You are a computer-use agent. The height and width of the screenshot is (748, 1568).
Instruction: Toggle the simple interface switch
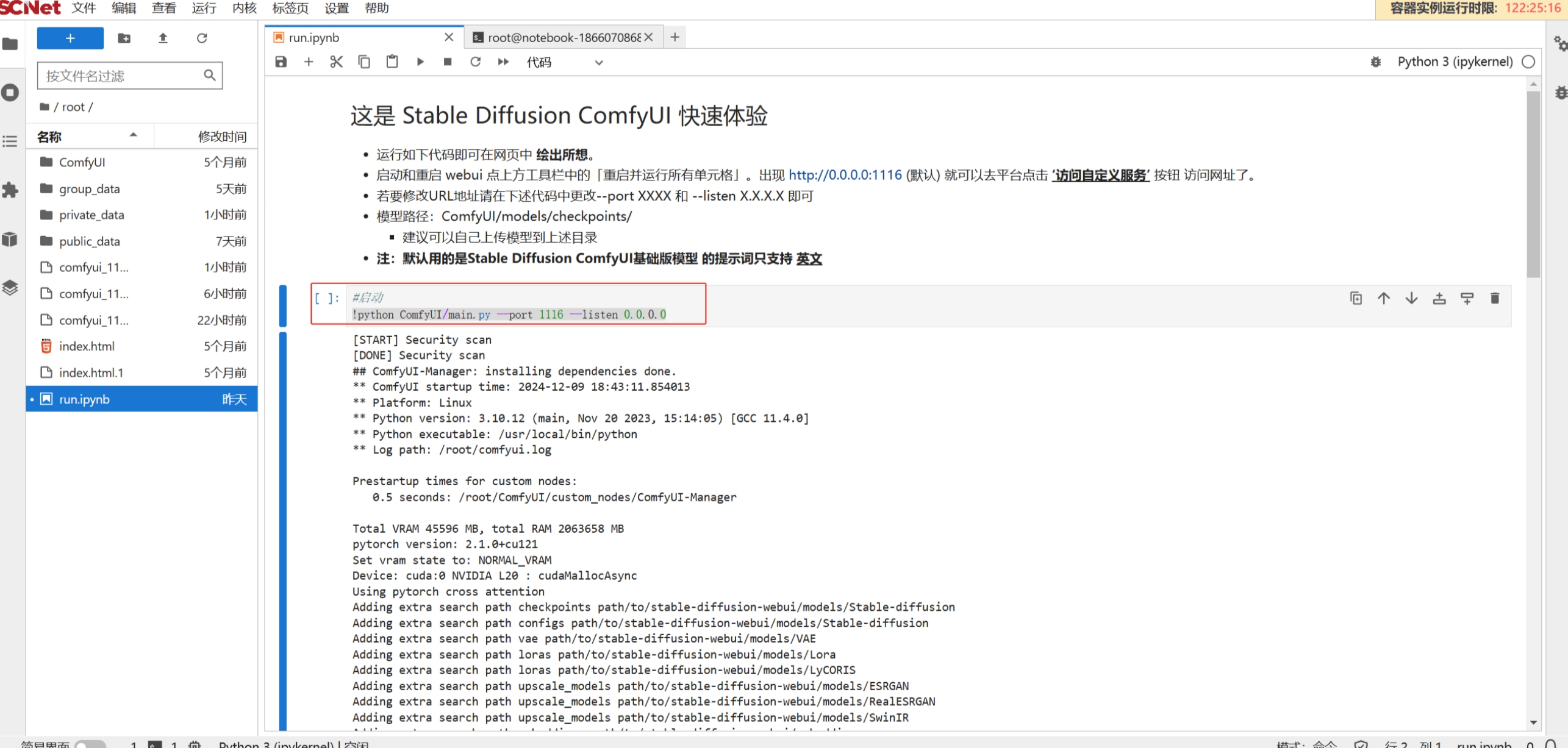pyautogui.click(x=90, y=744)
